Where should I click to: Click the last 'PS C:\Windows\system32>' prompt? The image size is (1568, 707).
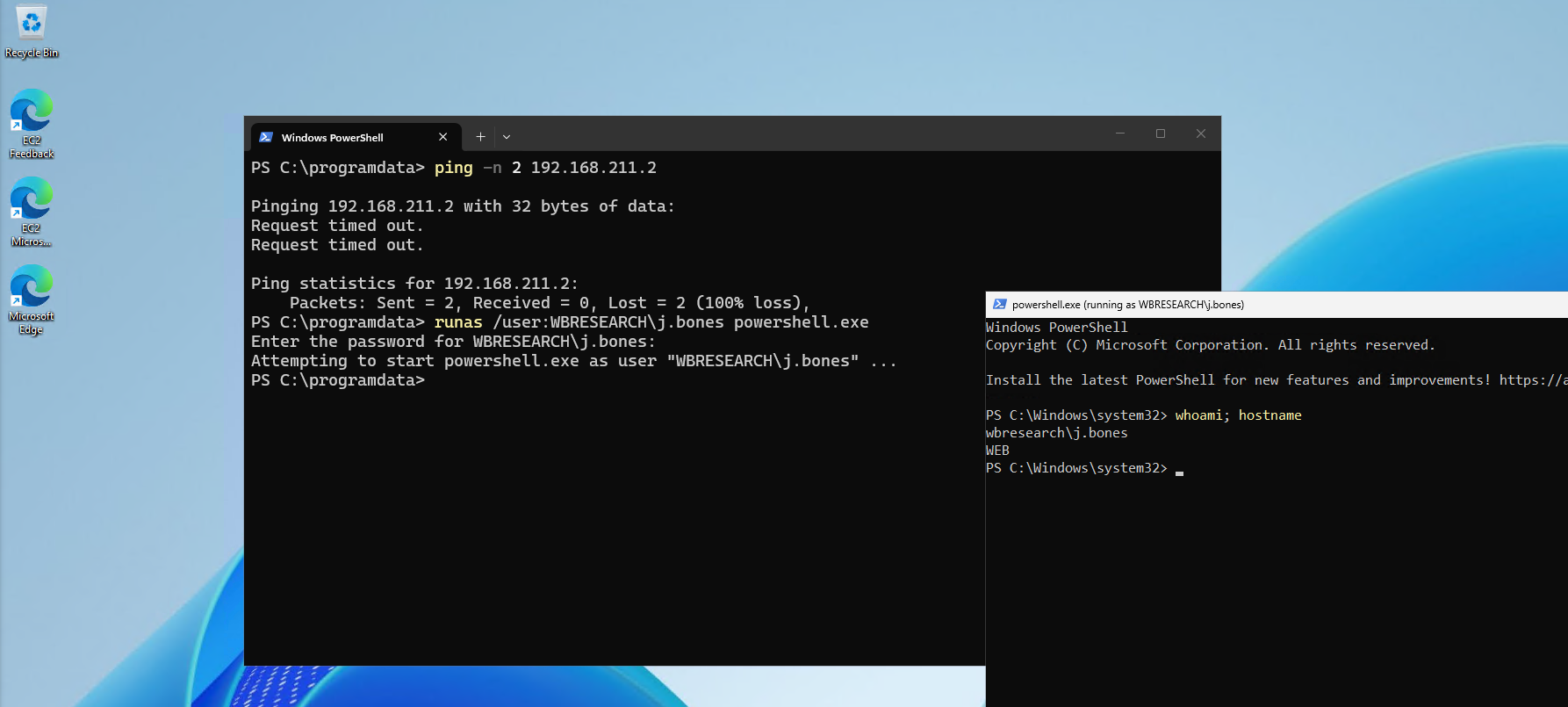click(1077, 468)
